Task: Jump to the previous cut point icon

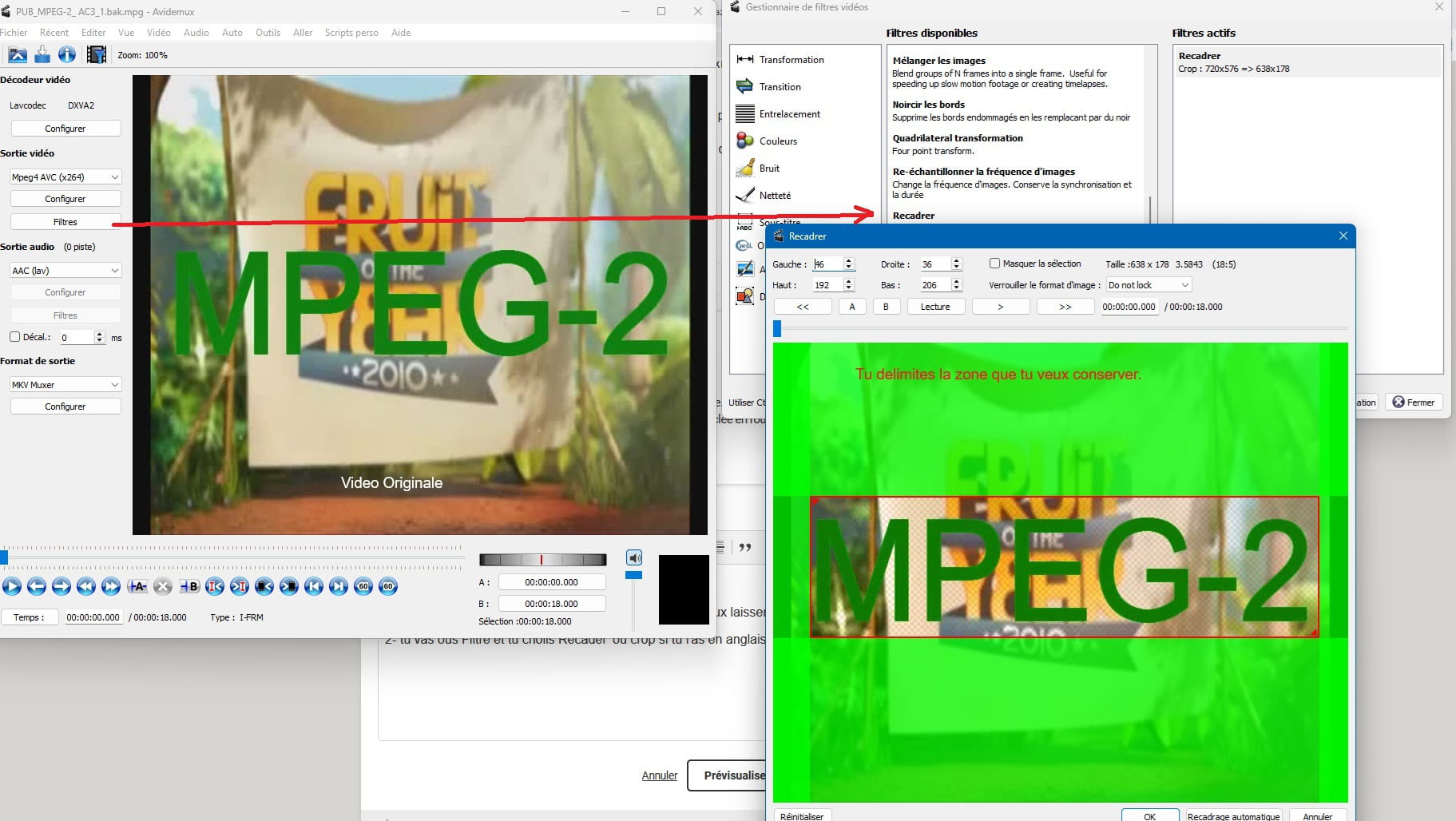Action: (x=214, y=586)
